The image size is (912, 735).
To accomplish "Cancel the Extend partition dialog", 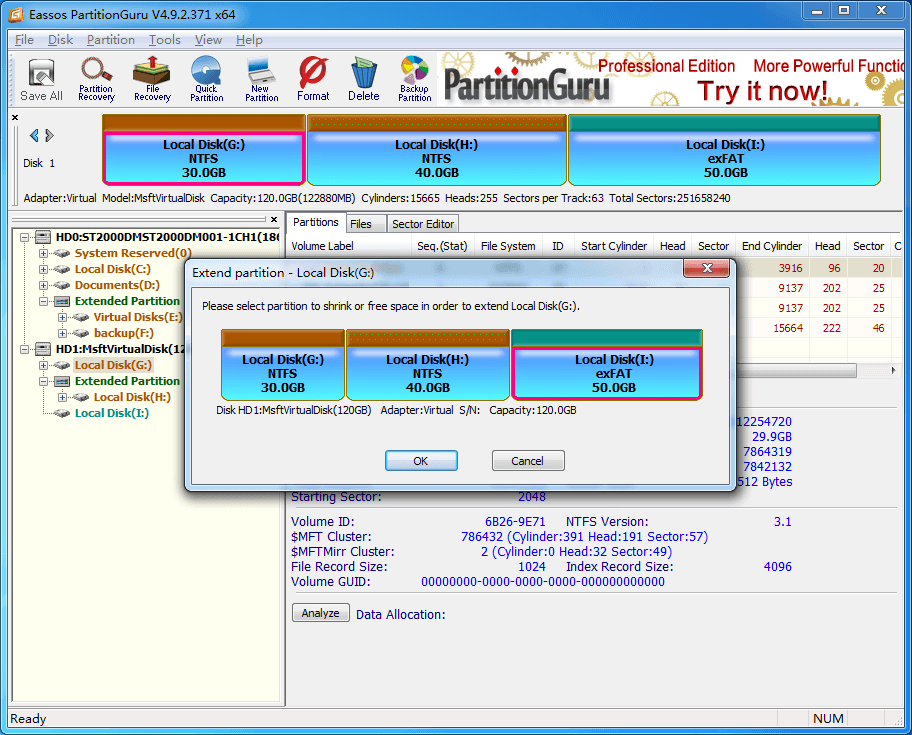I will click(x=528, y=461).
